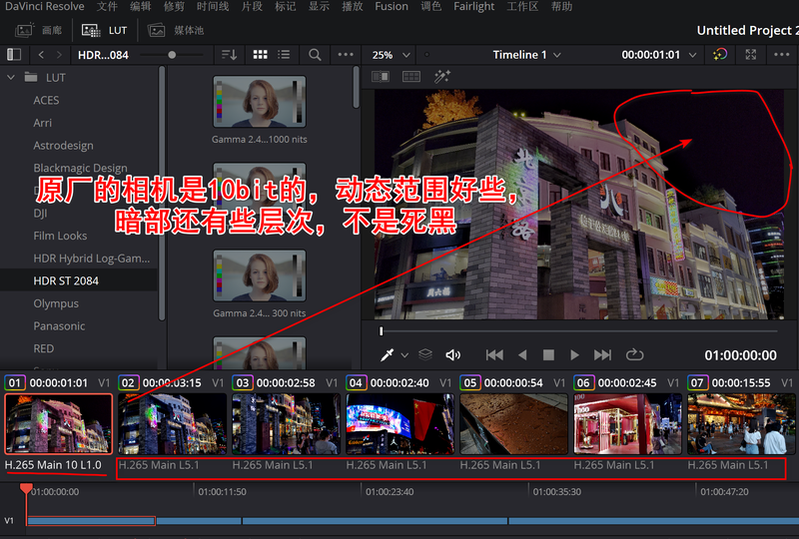
Task: Toggle the highlight magic wand icon
Action: (442, 77)
